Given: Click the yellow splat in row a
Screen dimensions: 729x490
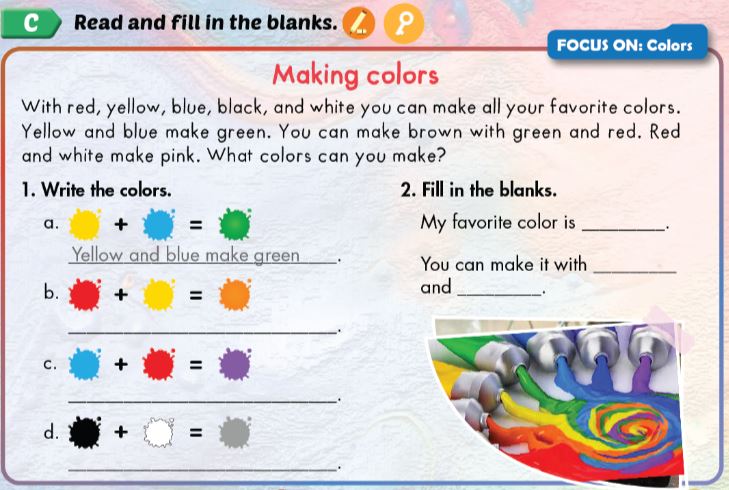Looking at the screenshot, I should (86, 223).
